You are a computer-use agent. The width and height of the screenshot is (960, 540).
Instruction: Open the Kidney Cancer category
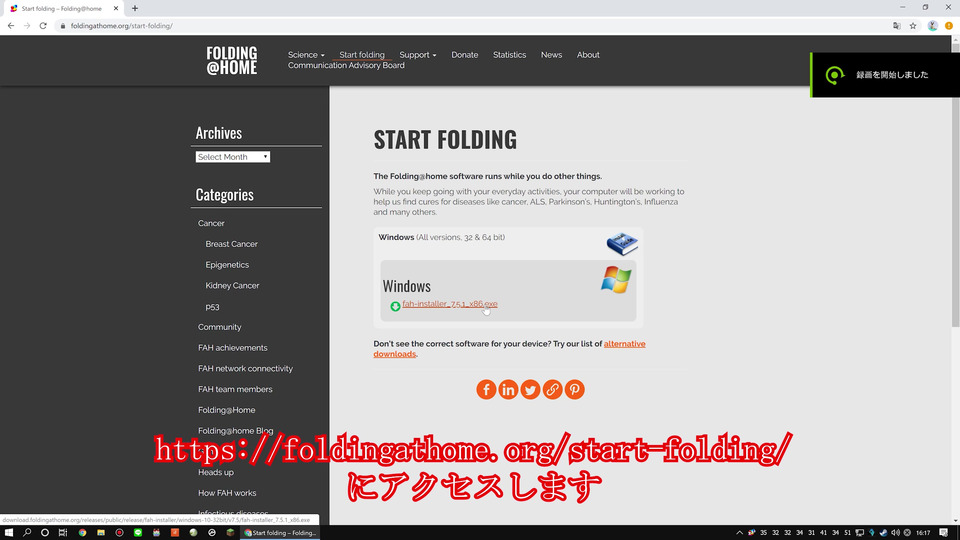[232, 285]
